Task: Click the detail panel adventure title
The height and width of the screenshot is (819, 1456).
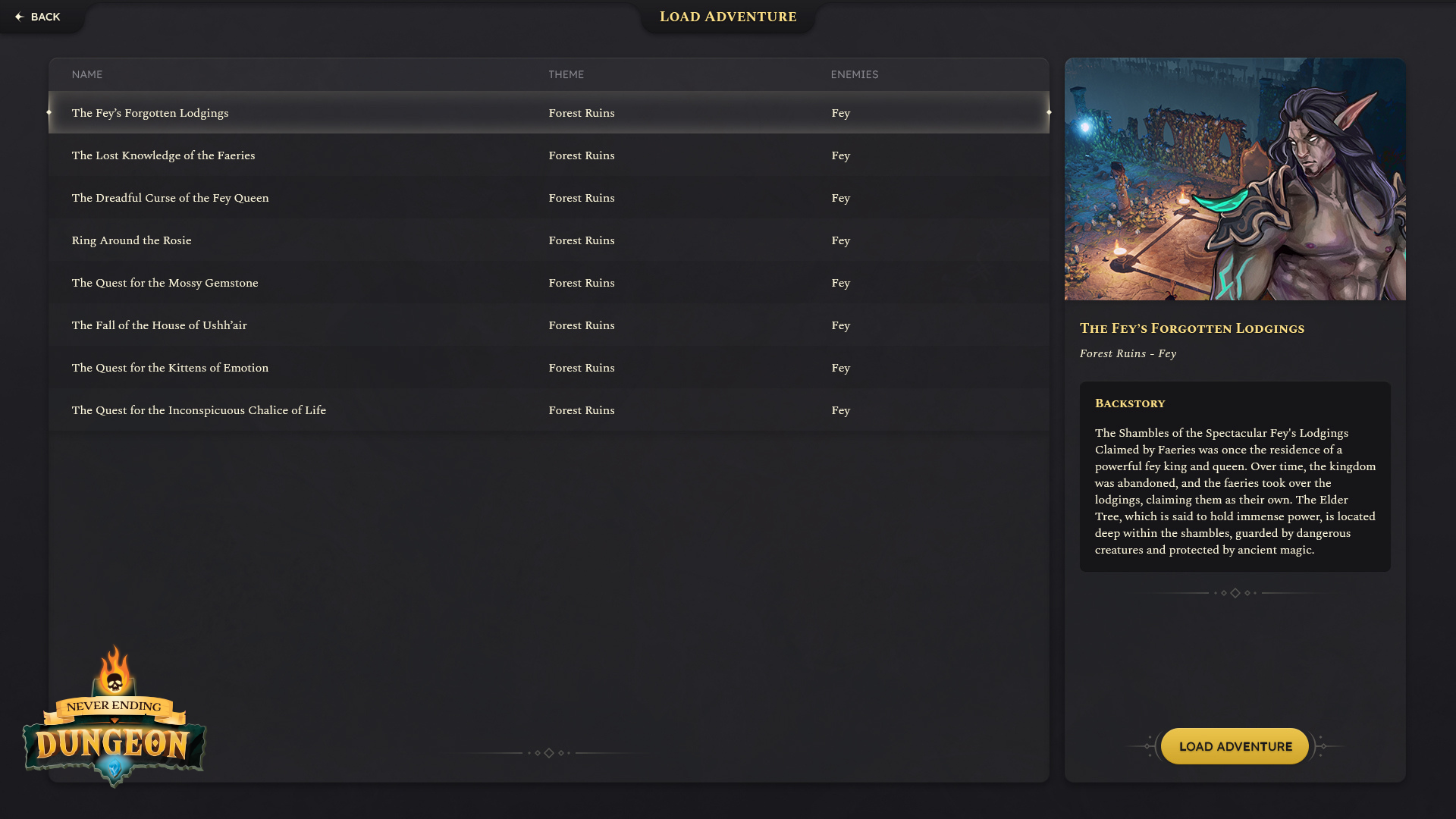Action: click(1192, 328)
